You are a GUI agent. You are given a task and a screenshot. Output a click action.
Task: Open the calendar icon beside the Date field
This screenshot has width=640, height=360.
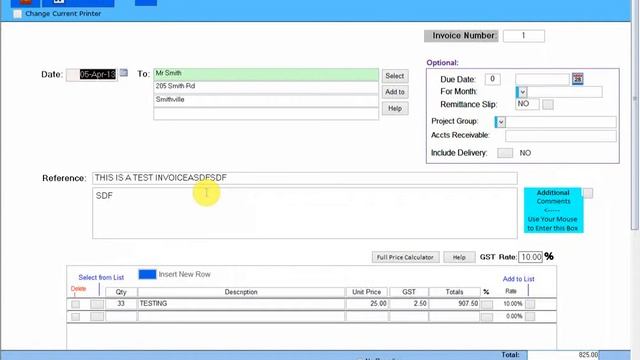124,73
